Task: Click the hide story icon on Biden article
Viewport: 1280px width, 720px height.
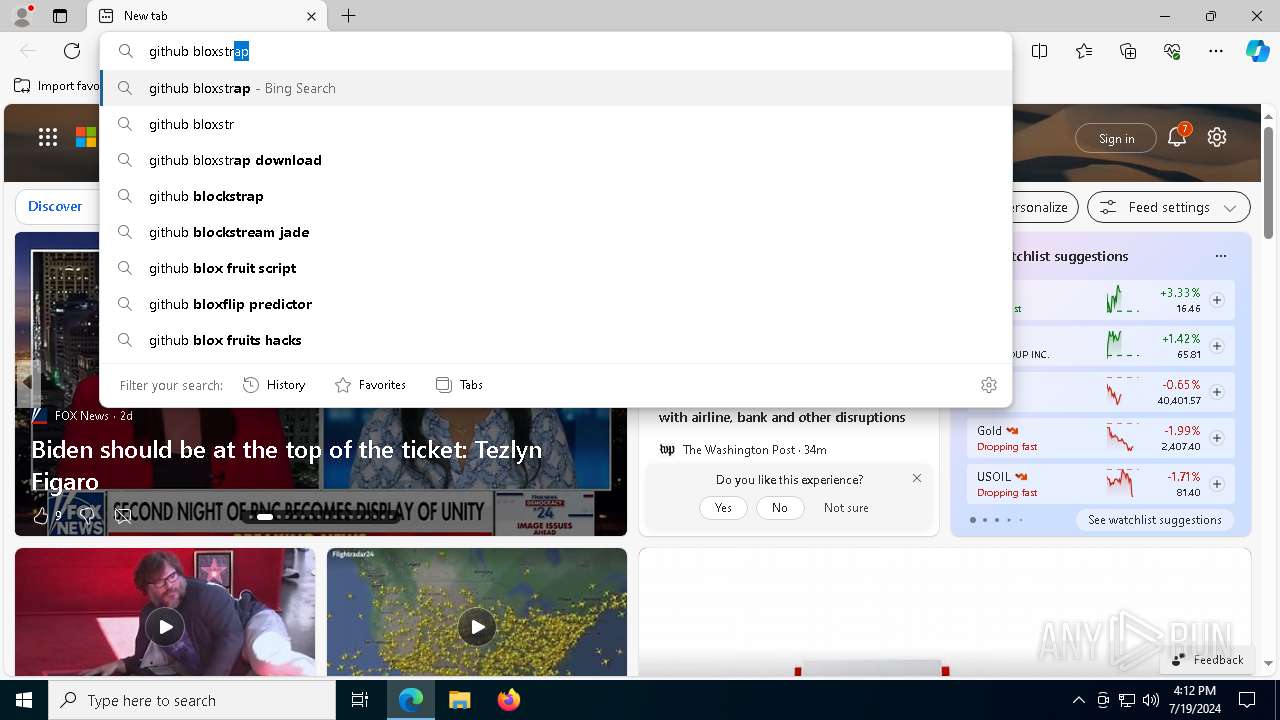Action: (x=123, y=516)
